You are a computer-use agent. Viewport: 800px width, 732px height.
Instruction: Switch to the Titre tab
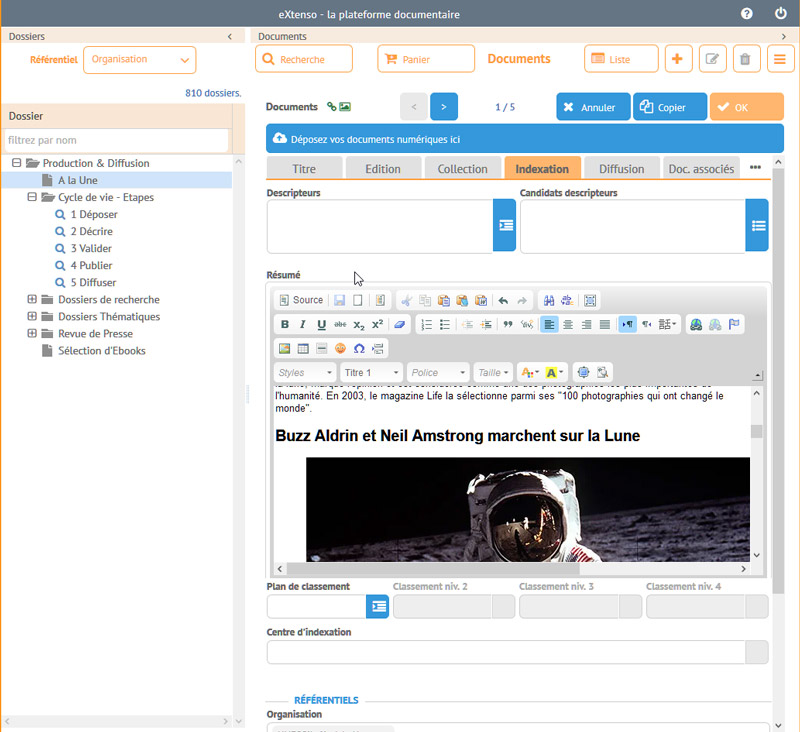click(x=304, y=169)
